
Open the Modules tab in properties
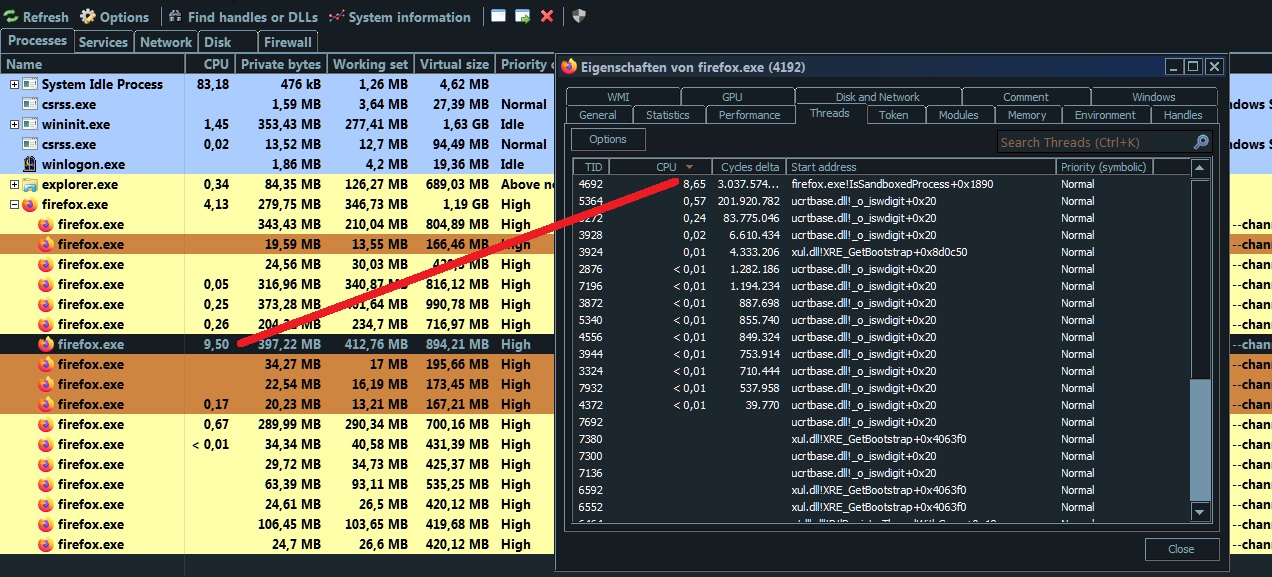coord(958,115)
